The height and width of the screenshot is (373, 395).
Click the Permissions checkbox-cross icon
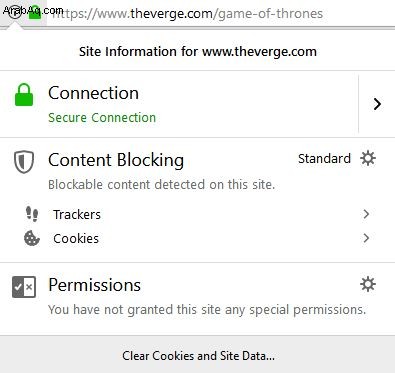(x=24, y=287)
